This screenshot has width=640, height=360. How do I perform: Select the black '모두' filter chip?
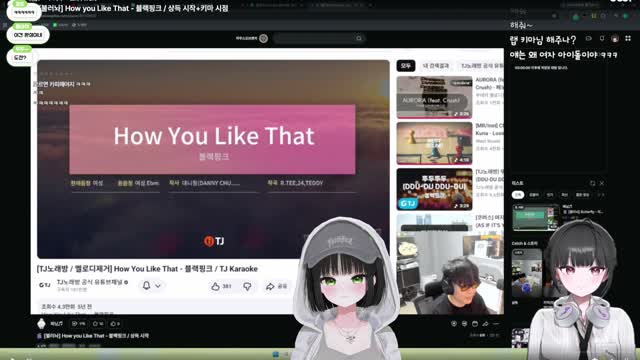(x=406, y=66)
